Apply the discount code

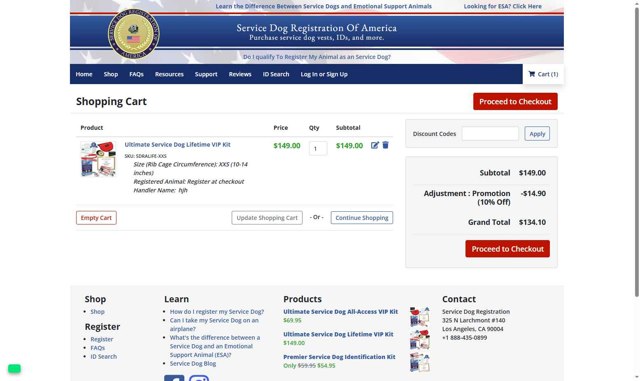coord(537,134)
